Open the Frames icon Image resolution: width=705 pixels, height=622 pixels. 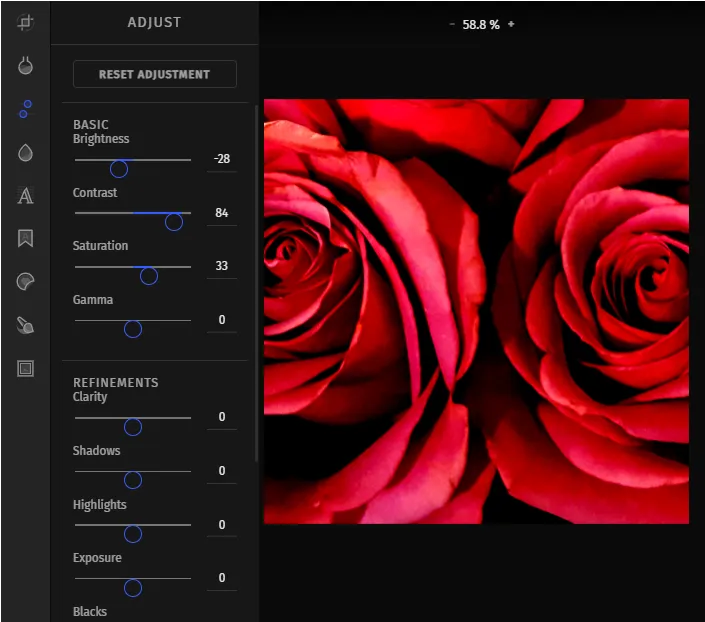pyautogui.click(x=25, y=368)
